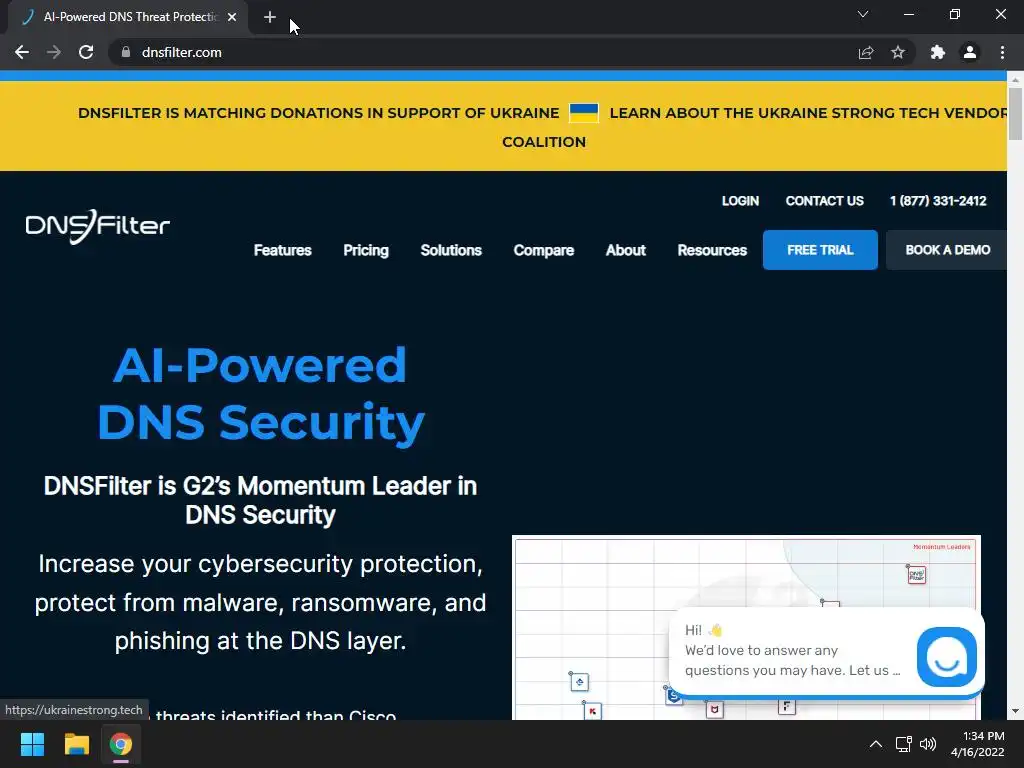1024x768 pixels.
Task: Open the Features menu
Action: tap(283, 250)
